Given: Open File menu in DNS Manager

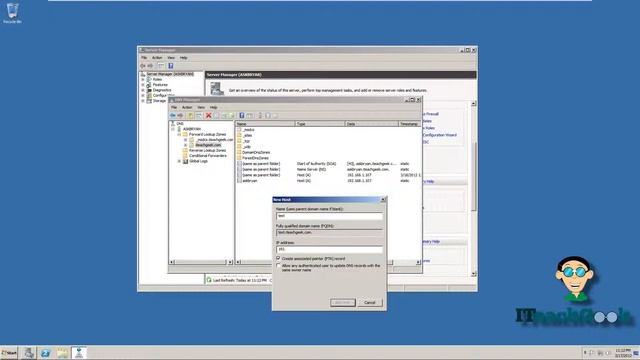Looking at the screenshot, I should (174, 107).
